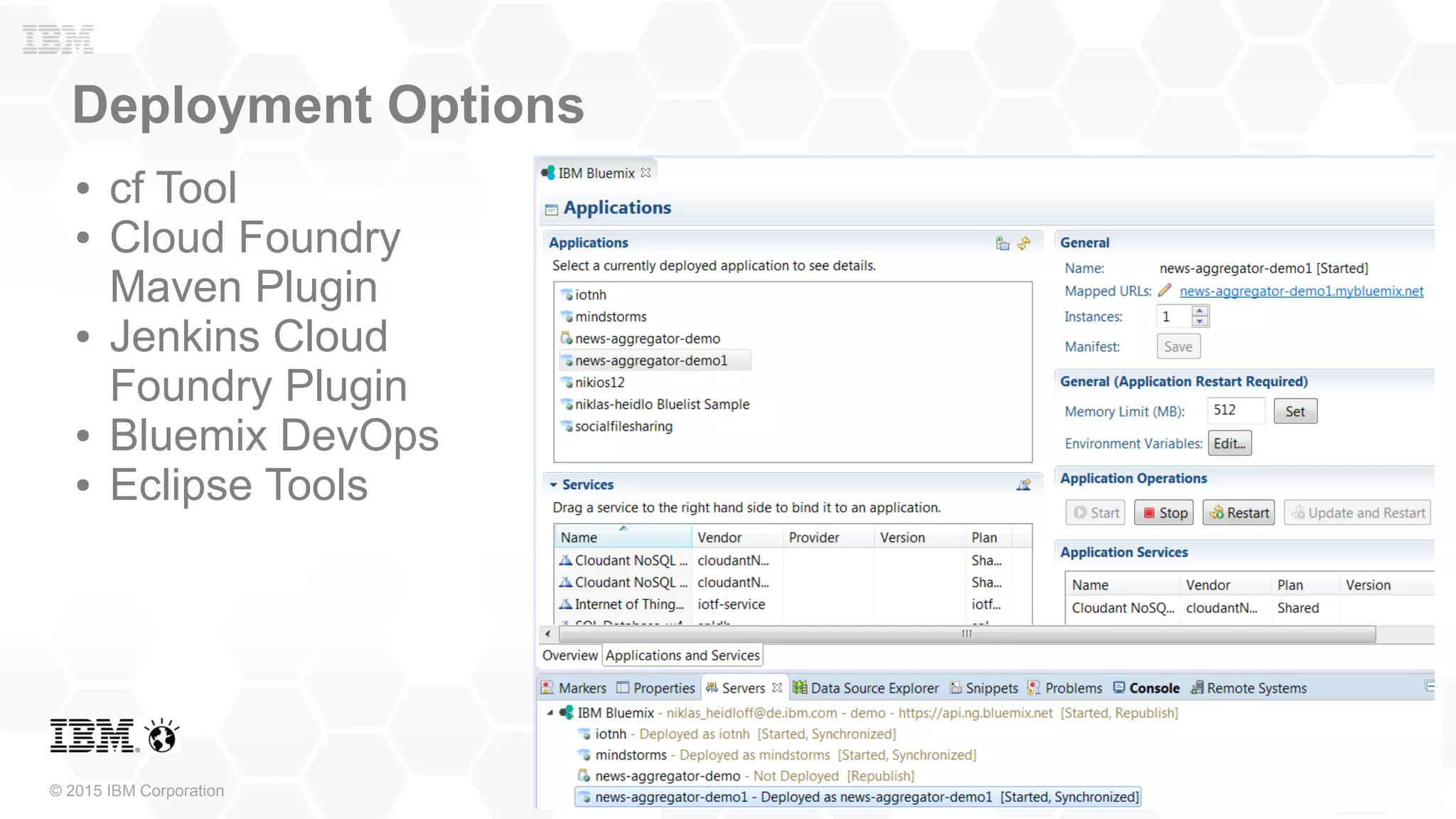1456x819 pixels.
Task: Select news-aggregator-demo1 Deployed row in Servers
Action: click(858, 797)
